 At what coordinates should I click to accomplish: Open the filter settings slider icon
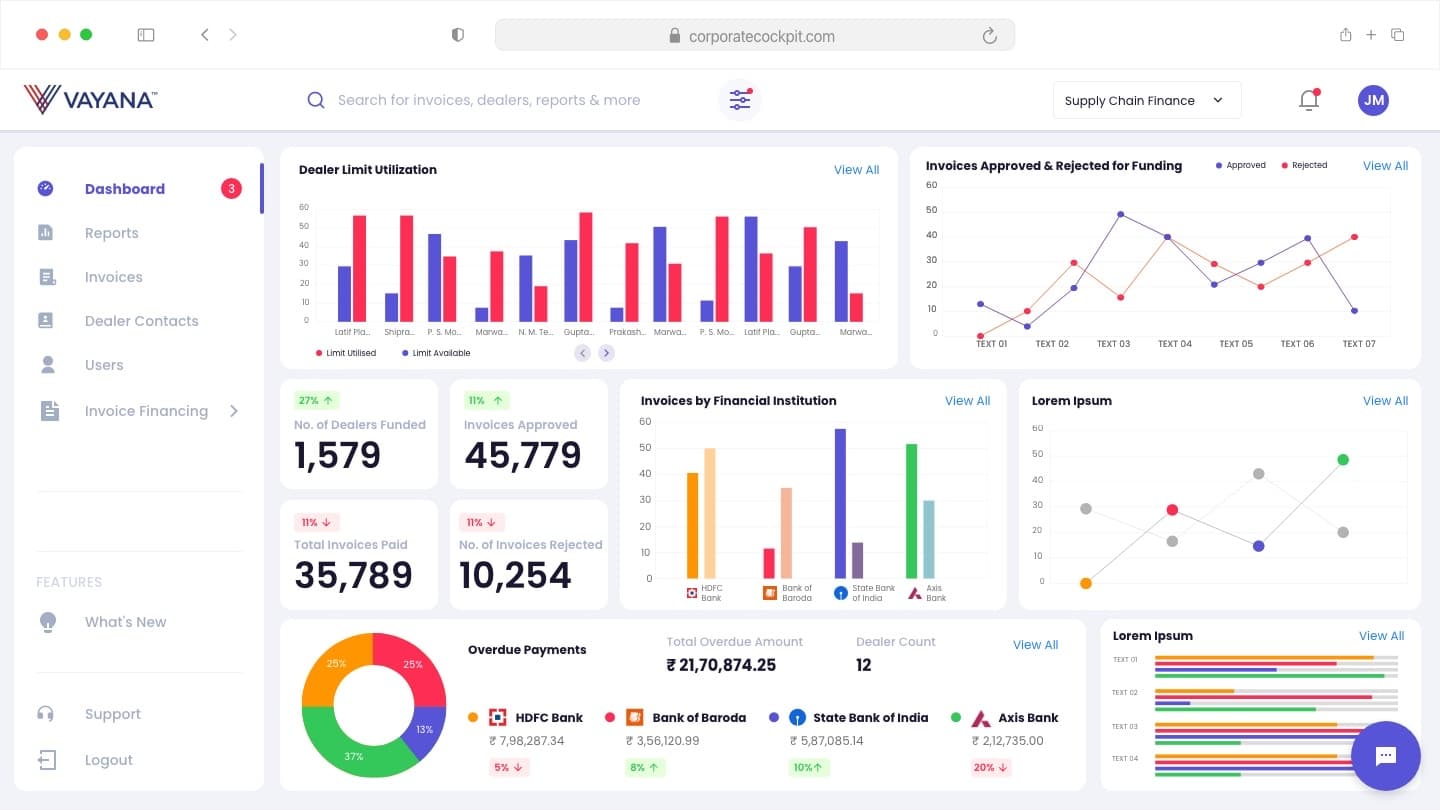[740, 100]
